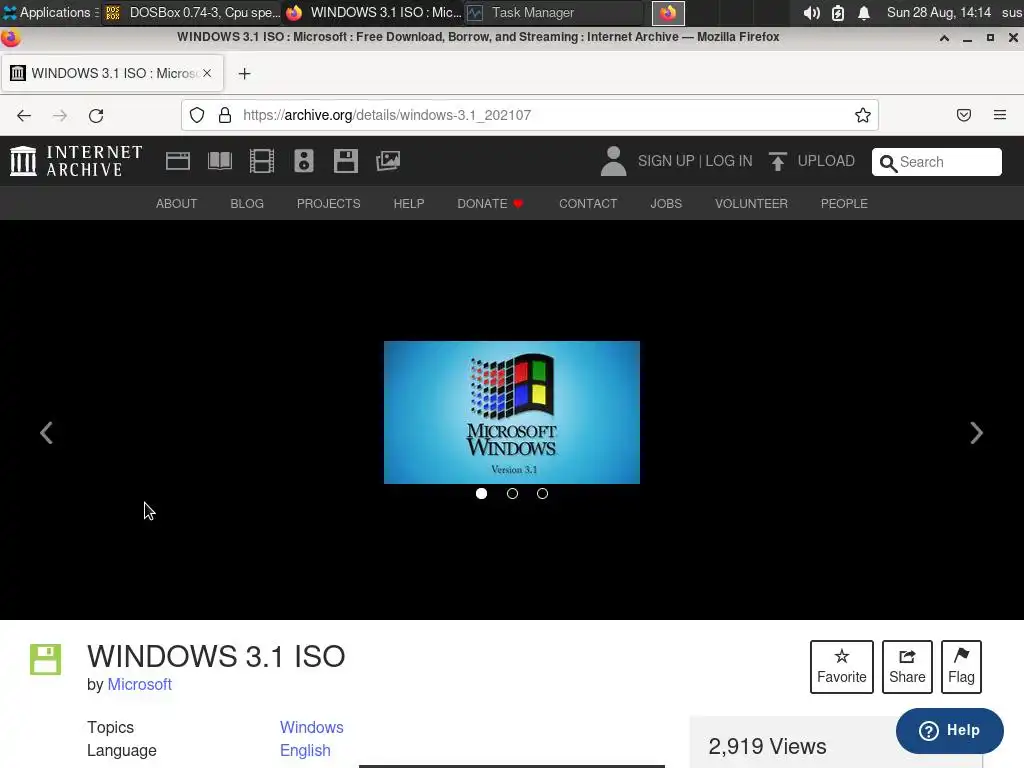Open Firefox hamburger menu
Viewport: 1024px width, 768px height.
pyautogui.click(x=999, y=116)
